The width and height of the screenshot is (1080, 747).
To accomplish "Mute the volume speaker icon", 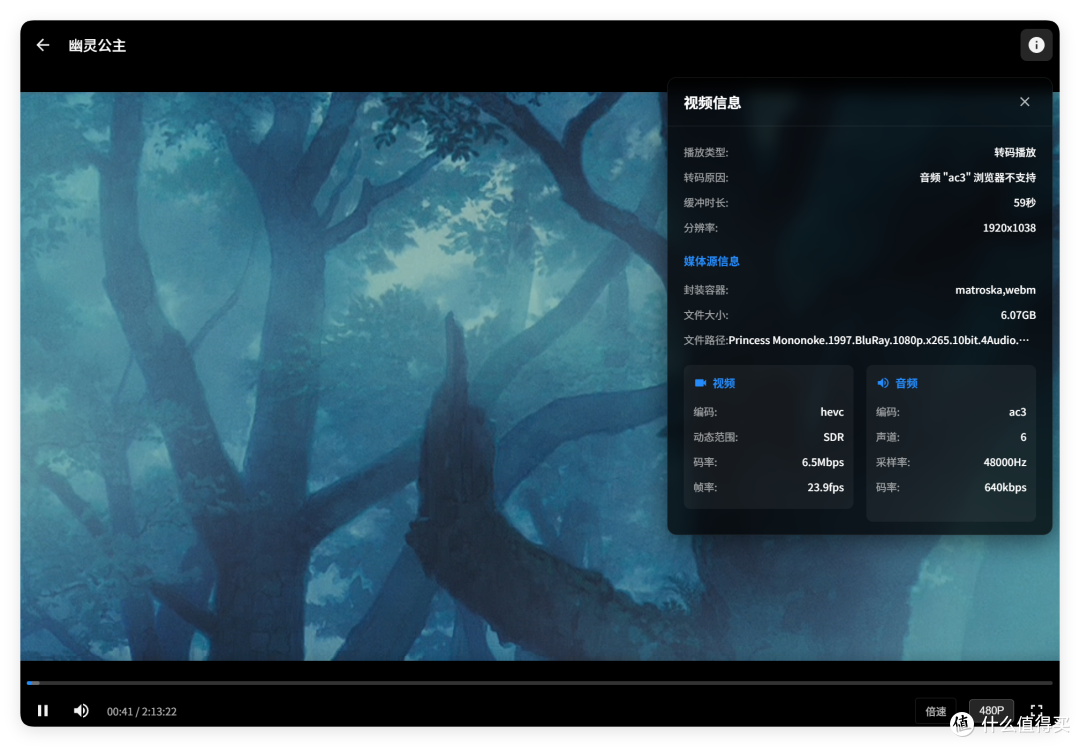I will [x=81, y=711].
